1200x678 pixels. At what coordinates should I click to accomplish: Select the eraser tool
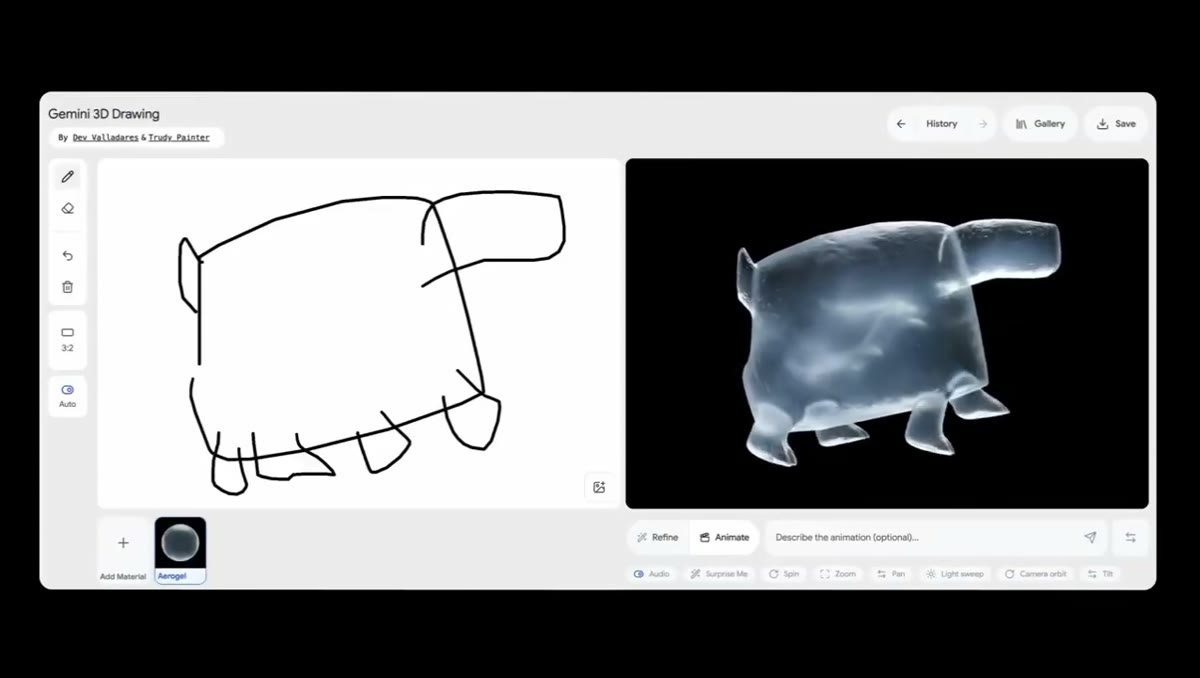pyautogui.click(x=68, y=209)
